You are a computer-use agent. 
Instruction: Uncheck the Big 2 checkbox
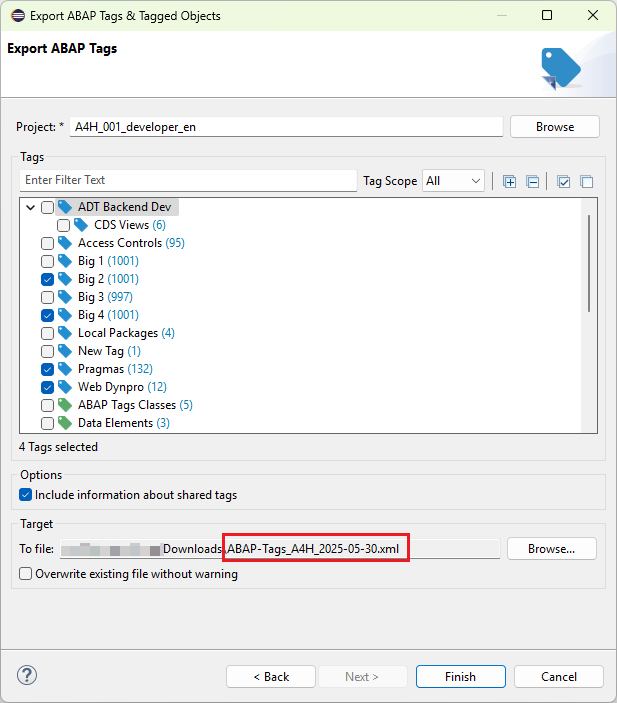click(x=48, y=279)
